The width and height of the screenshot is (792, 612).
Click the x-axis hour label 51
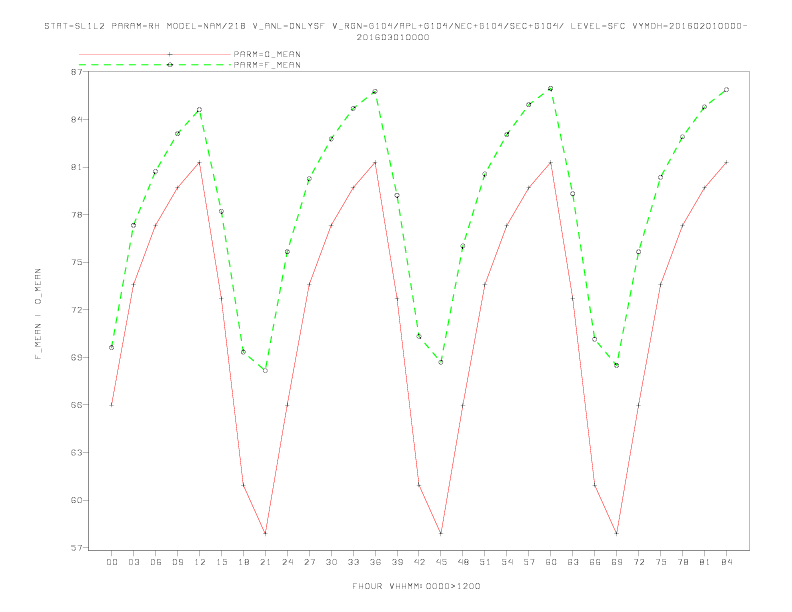coord(485,562)
